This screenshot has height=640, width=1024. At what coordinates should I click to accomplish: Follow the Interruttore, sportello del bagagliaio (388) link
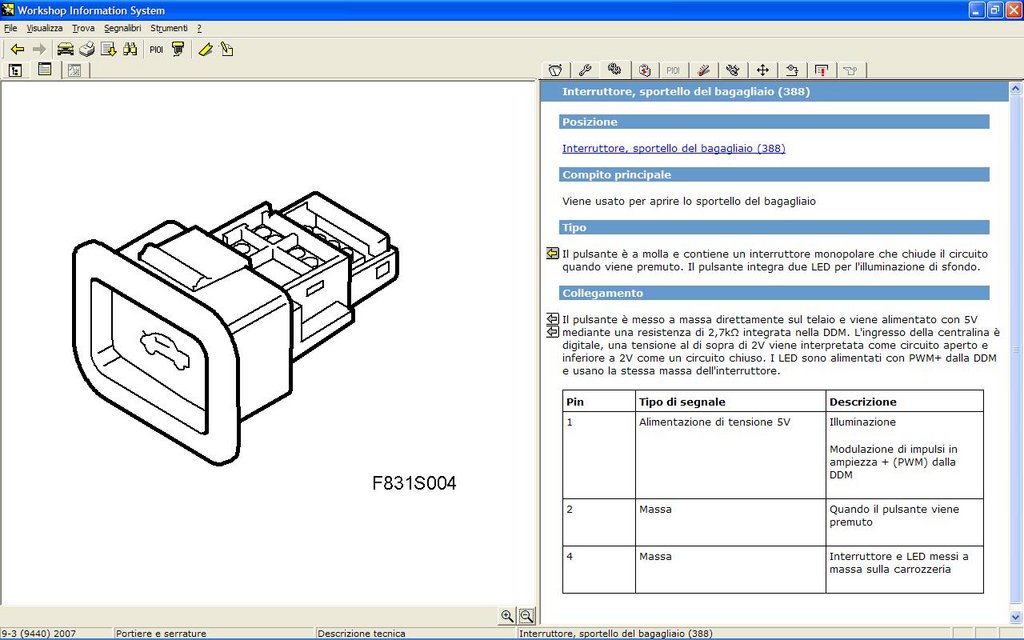pos(673,148)
